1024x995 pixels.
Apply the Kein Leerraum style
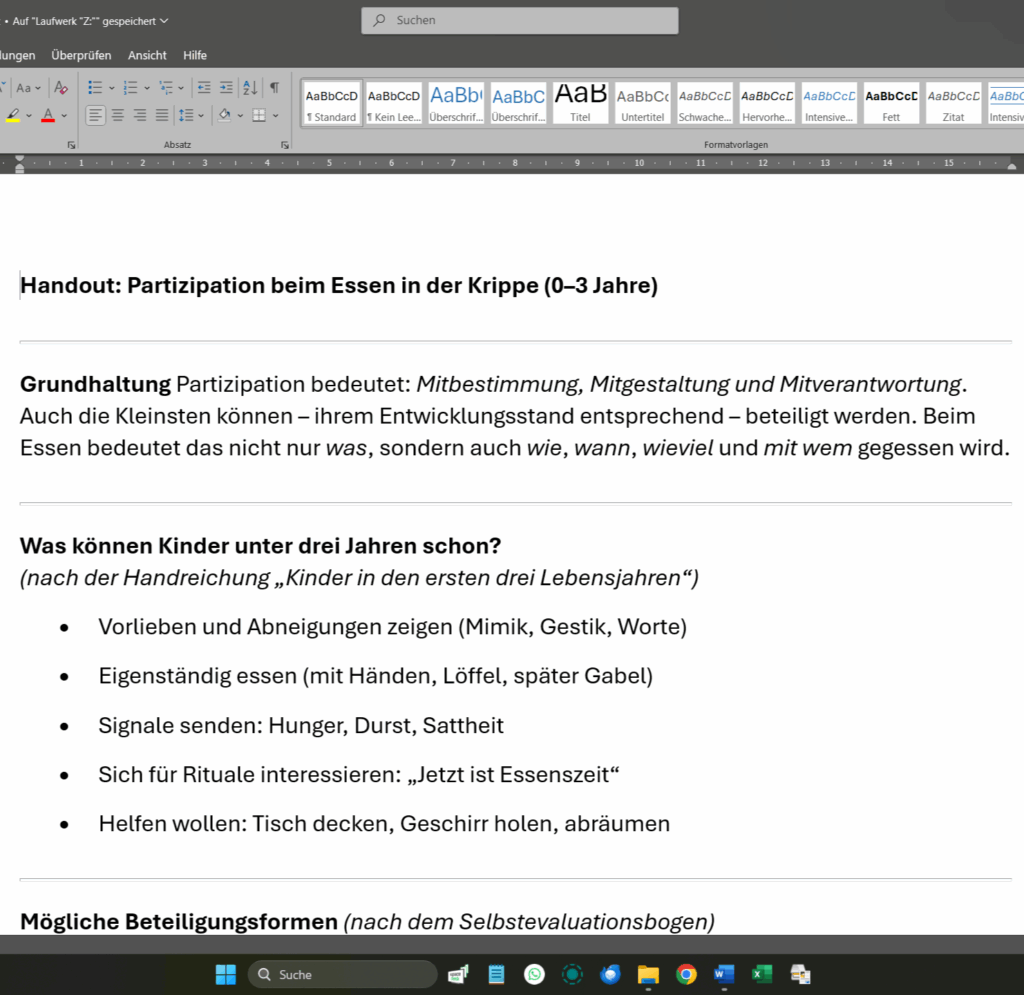coord(394,103)
